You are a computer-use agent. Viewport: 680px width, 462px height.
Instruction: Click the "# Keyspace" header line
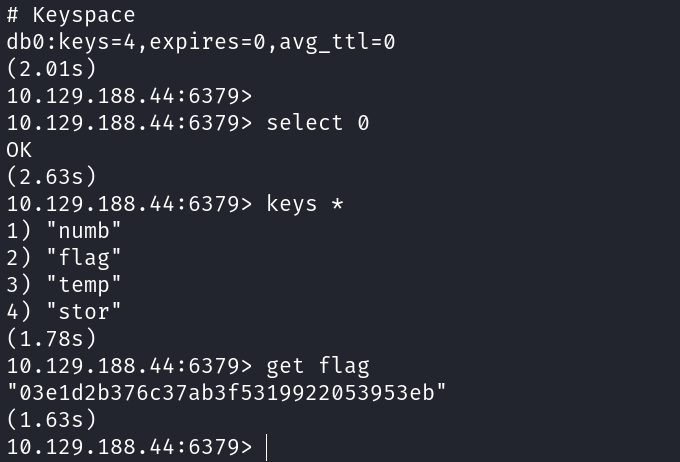click(x=70, y=15)
